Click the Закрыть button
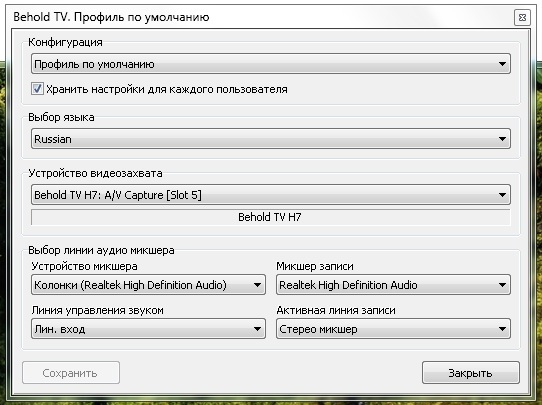This screenshot has width=542, height=405. tap(470, 373)
